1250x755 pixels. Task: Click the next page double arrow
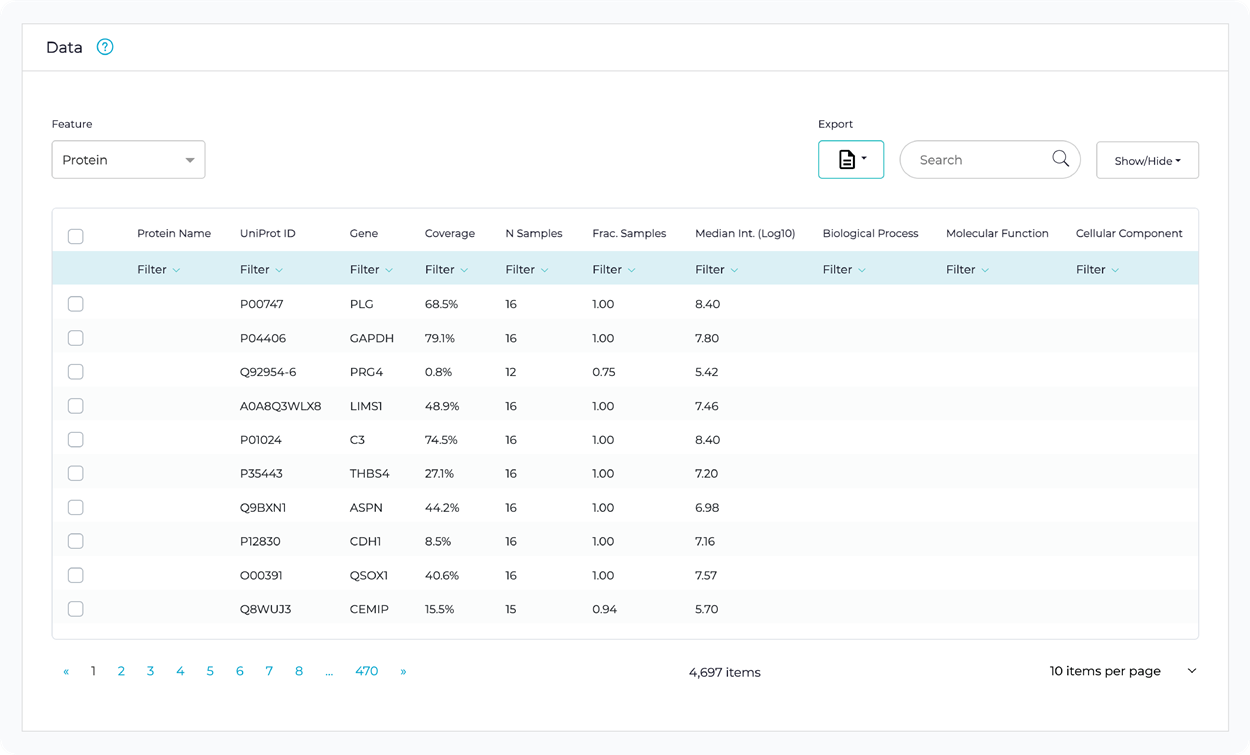(x=403, y=671)
